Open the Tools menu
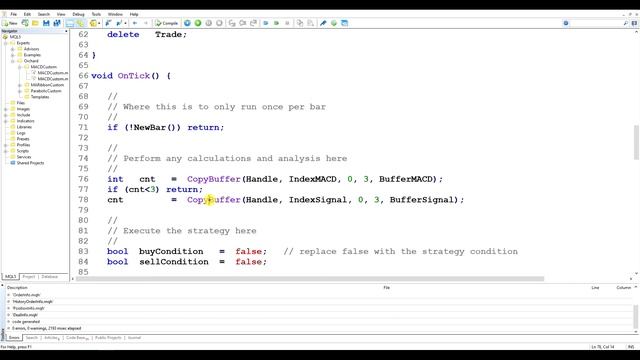Viewport: 640px width, 360px height. pos(96,14)
